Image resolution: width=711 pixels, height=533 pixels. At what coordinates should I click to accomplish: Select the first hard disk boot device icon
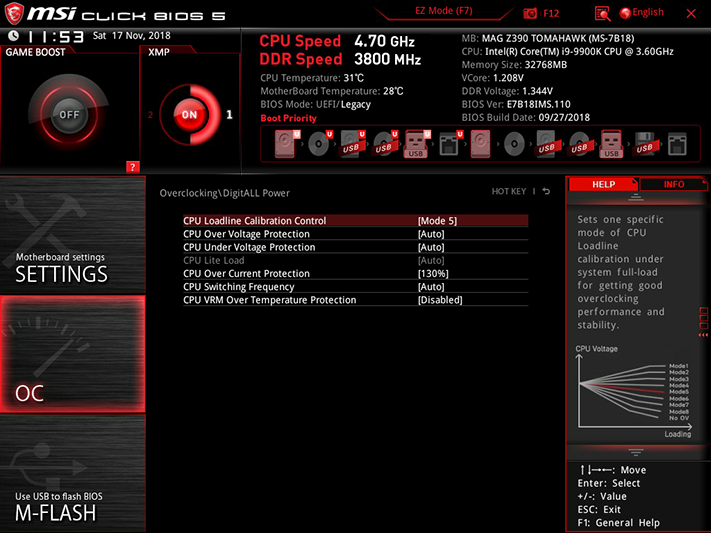coord(285,144)
